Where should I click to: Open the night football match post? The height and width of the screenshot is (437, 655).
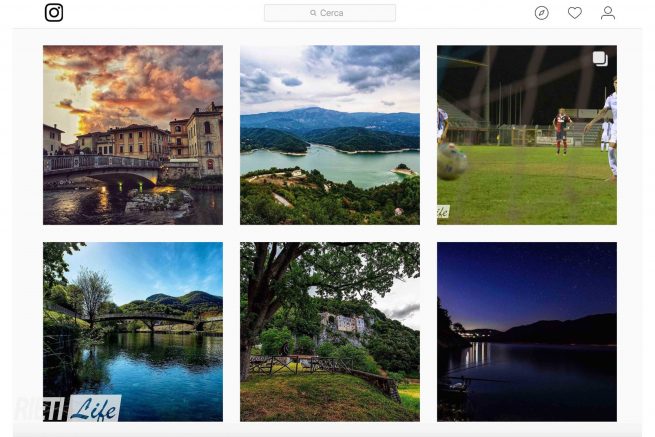pos(526,135)
